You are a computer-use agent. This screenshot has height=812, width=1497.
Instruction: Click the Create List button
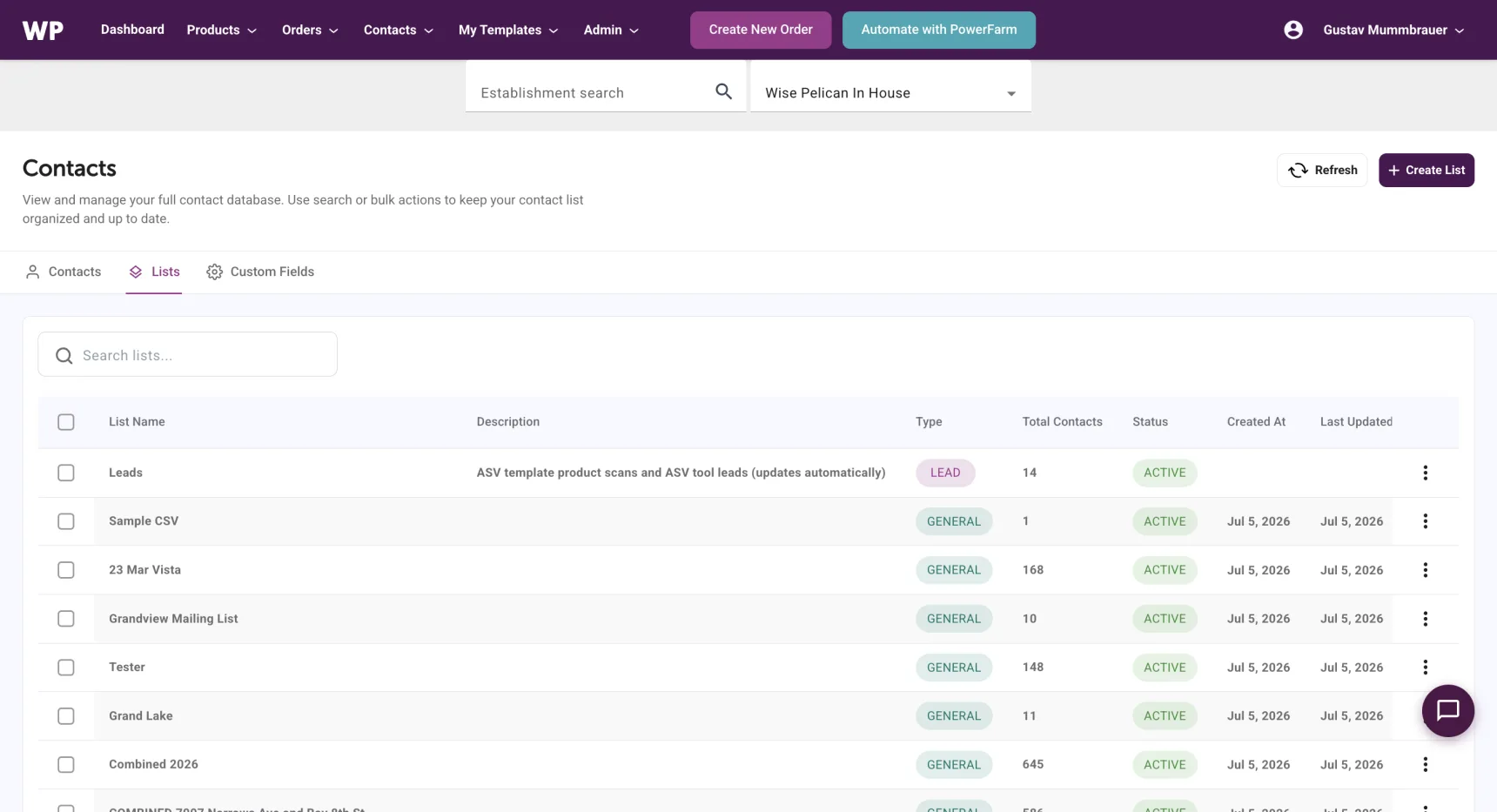1427,170
